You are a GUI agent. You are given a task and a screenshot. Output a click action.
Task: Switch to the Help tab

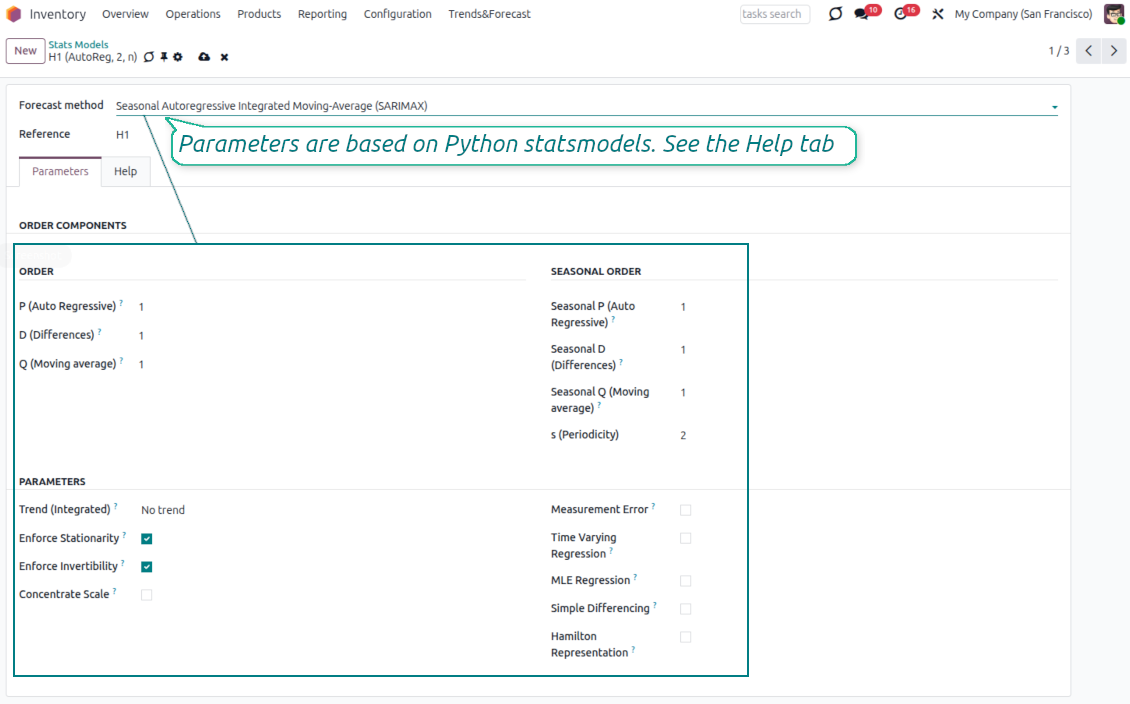(x=125, y=172)
